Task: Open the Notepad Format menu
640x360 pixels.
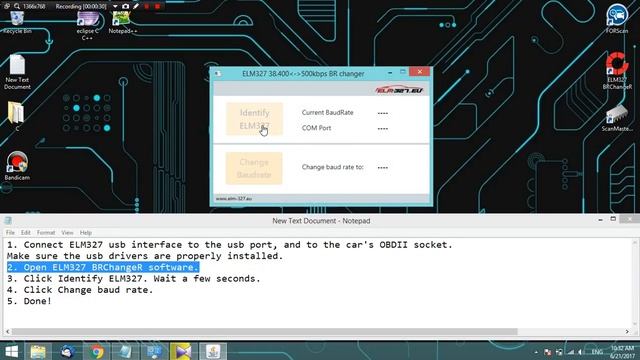Action: point(46,233)
